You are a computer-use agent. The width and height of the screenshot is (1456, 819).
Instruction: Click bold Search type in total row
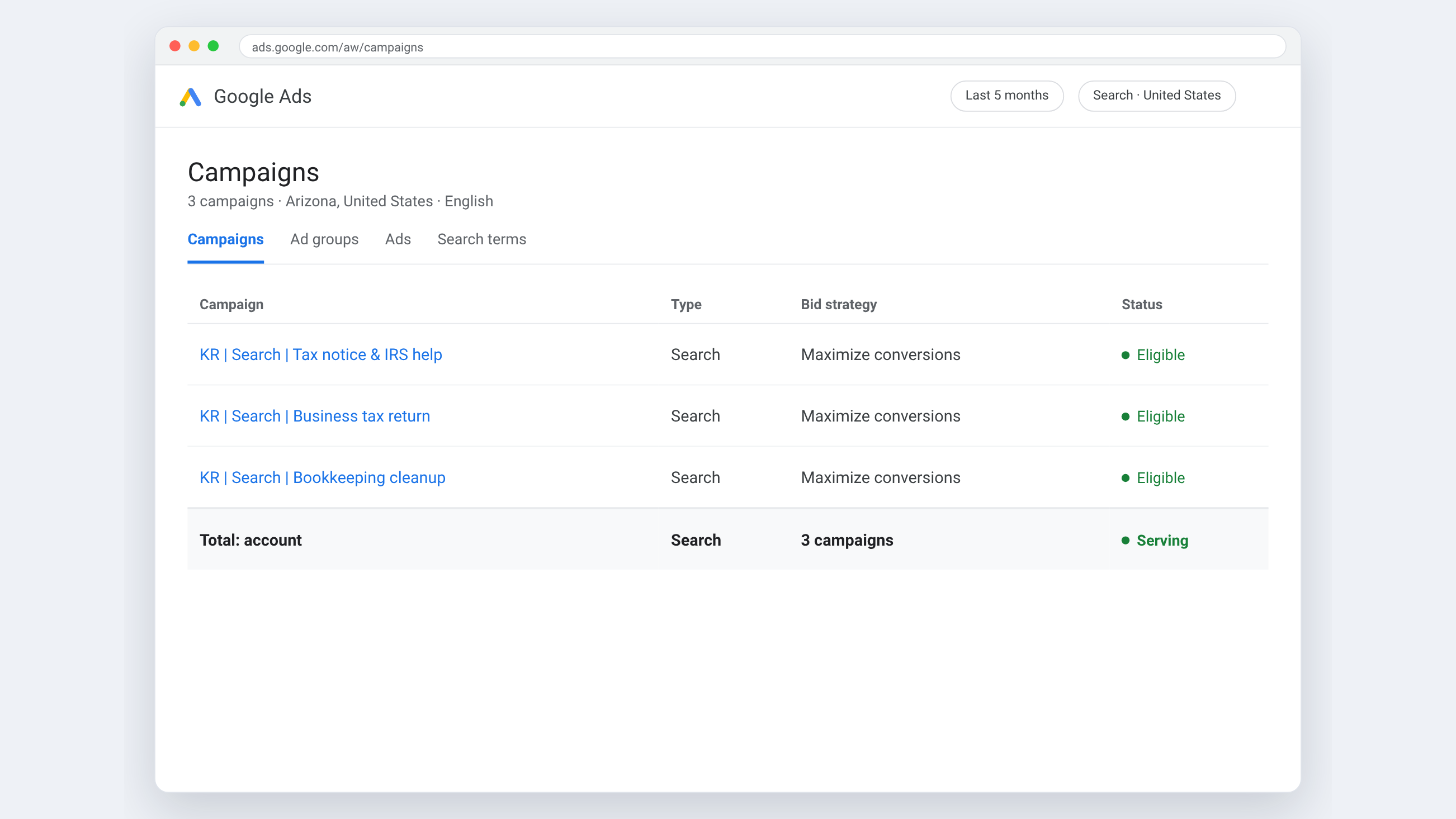point(696,541)
